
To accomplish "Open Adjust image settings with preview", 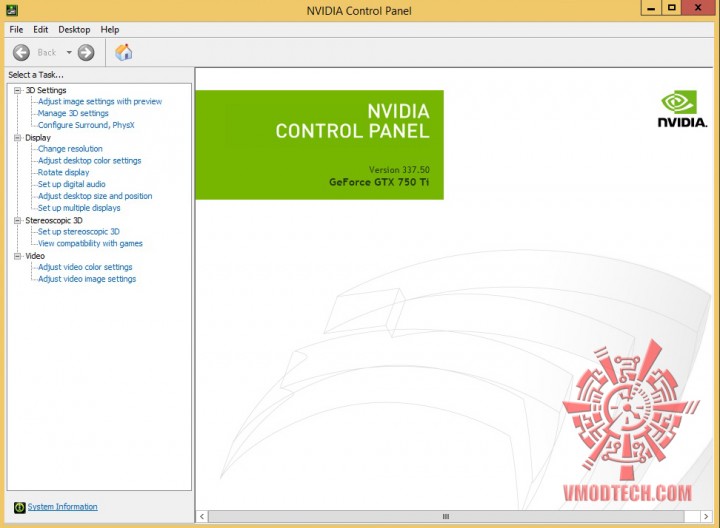I will (100, 101).
